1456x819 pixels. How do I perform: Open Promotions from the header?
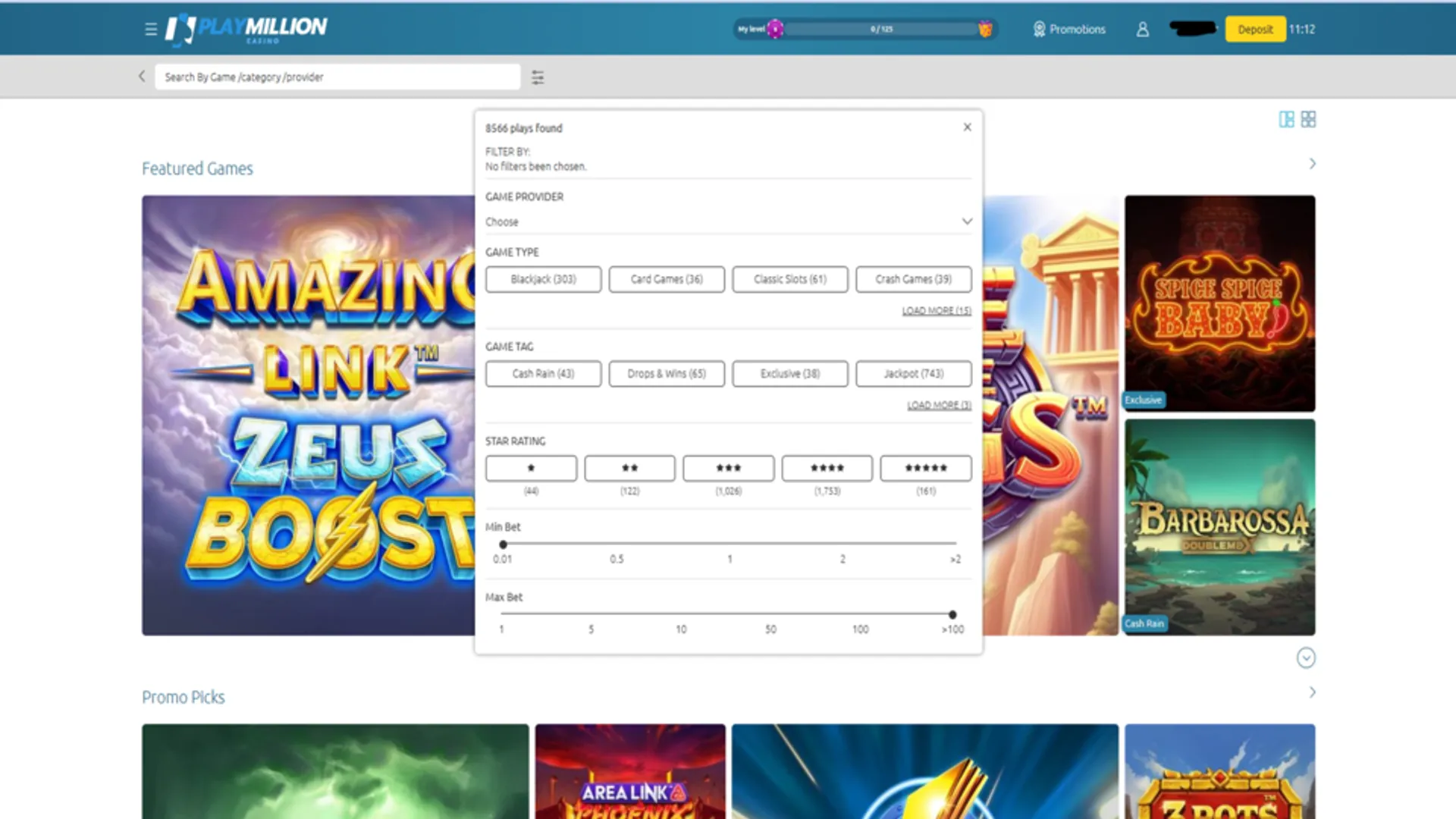[1069, 29]
